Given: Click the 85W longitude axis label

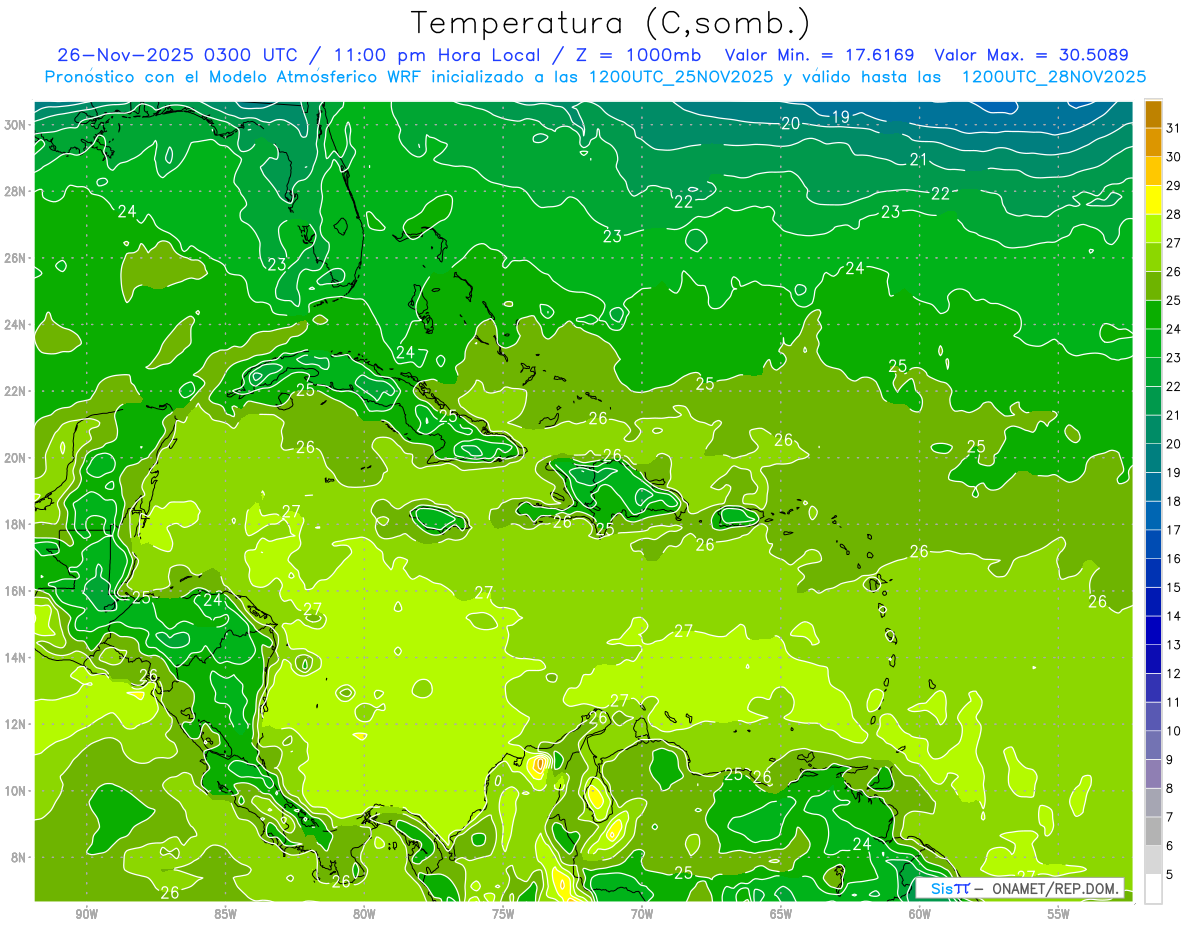Looking at the screenshot, I should point(225,914).
